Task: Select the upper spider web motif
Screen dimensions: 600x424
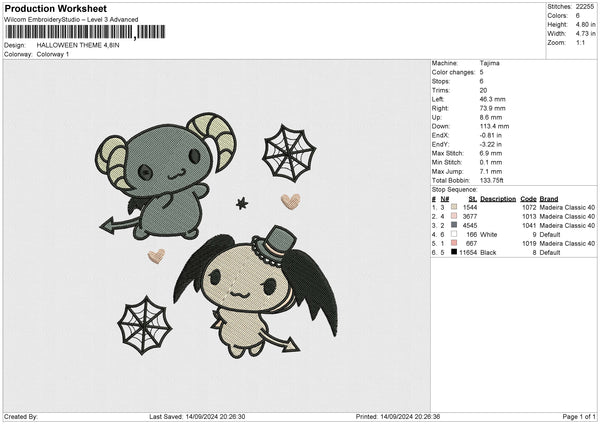Action: [289, 153]
